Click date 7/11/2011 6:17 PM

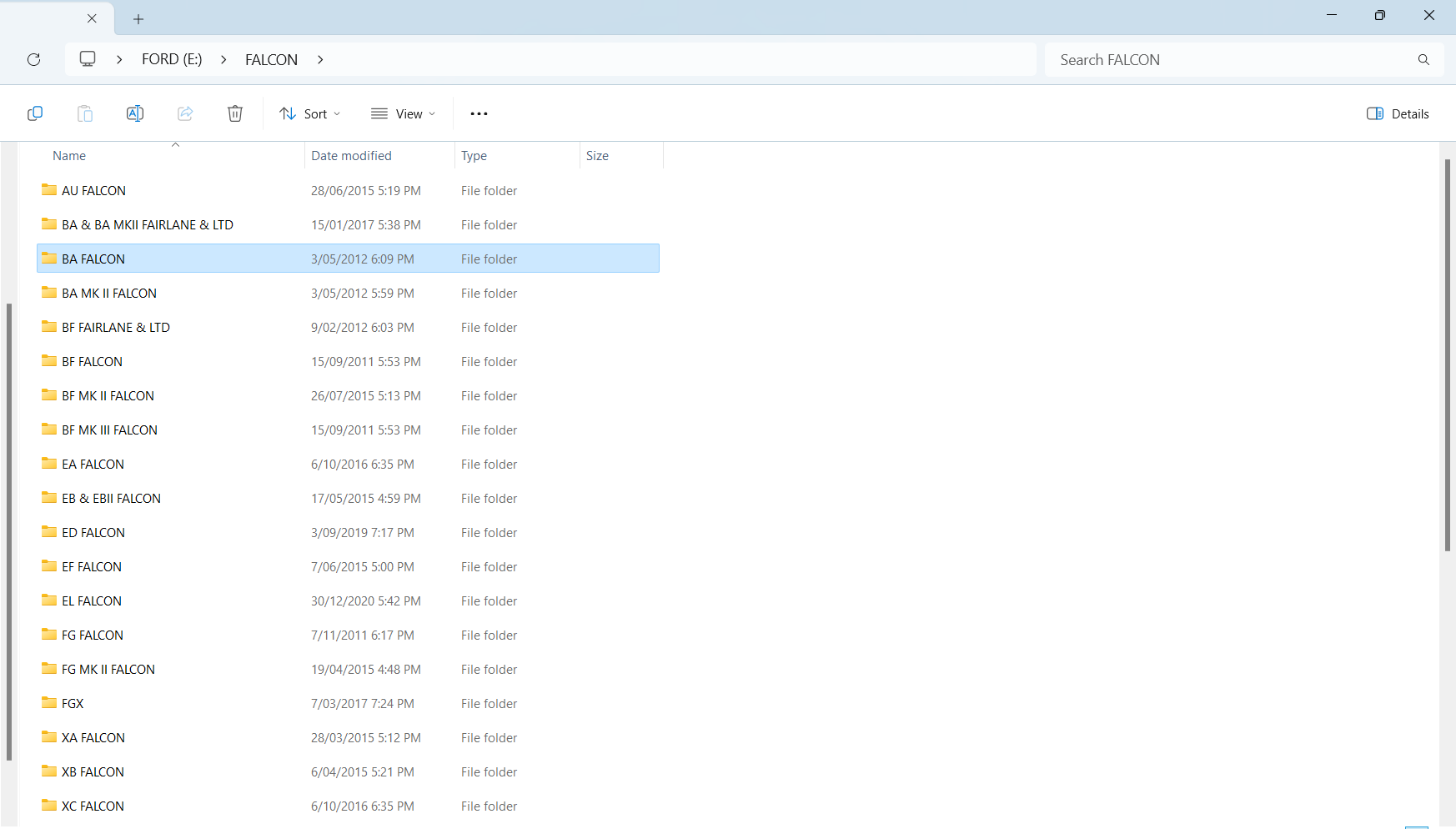363,635
